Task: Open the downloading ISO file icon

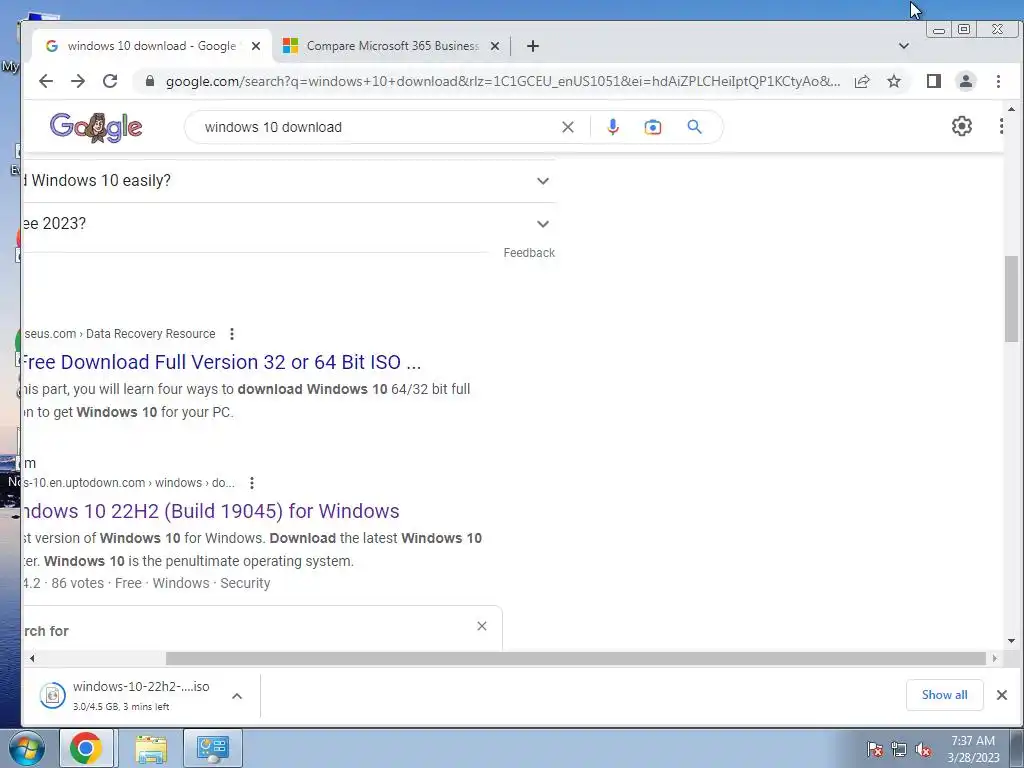Action: [x=53, y=696]
